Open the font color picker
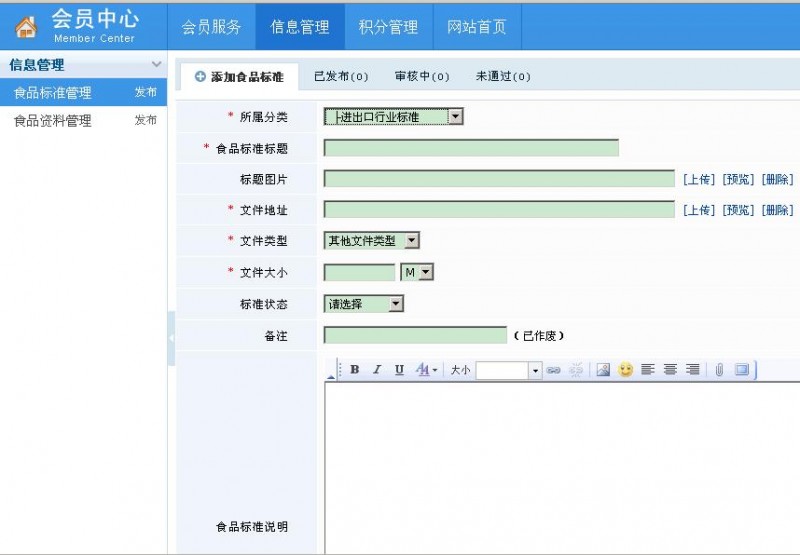The height and width of the screenshot is (555, 800). tap(427, 370)
